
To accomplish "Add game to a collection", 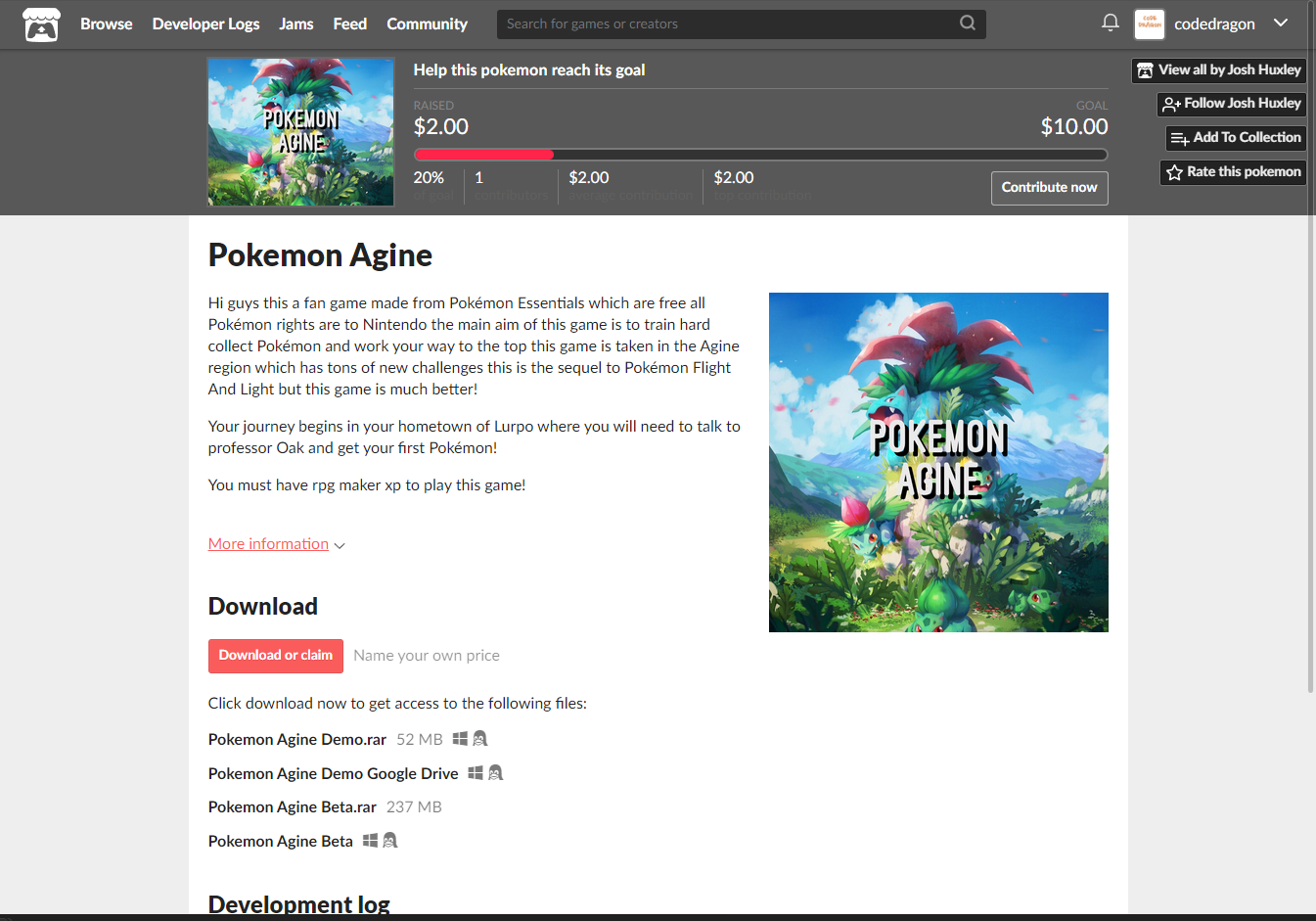I will [x=1236, y=138].
